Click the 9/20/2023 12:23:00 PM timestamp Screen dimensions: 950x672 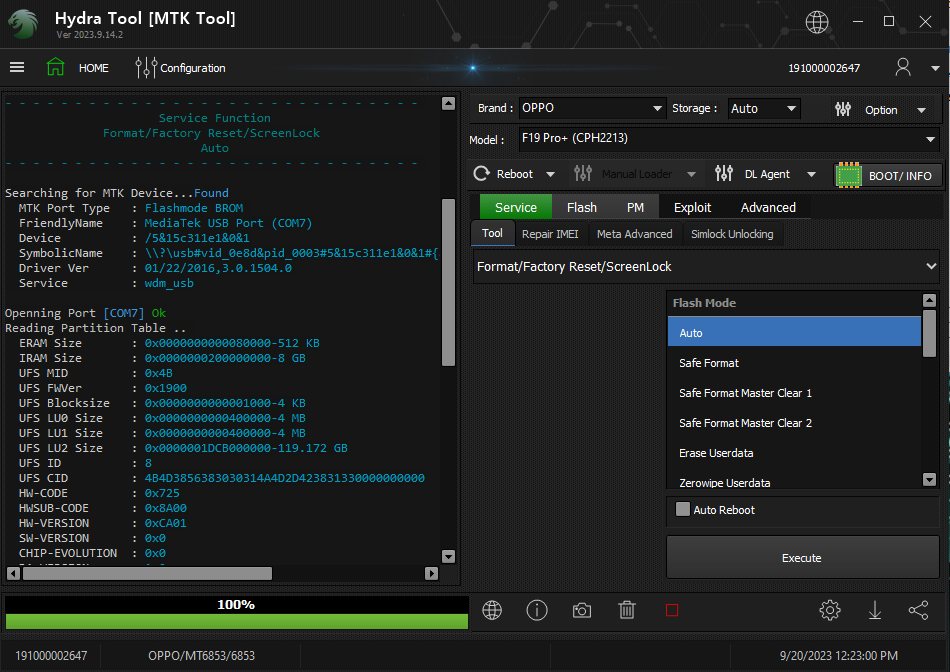839,656
